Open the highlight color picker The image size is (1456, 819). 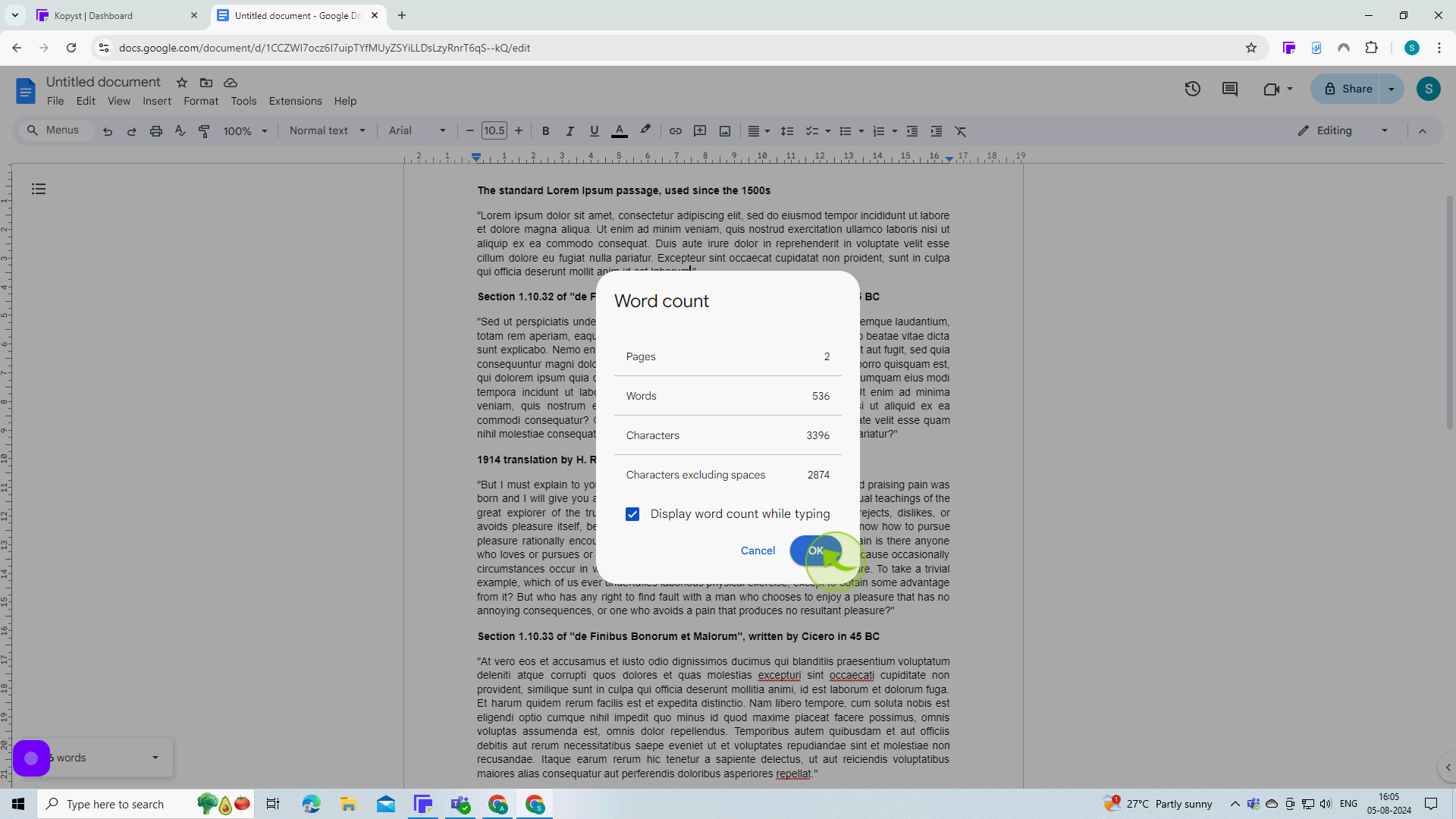pyautogui.click(x=645, y=130)
